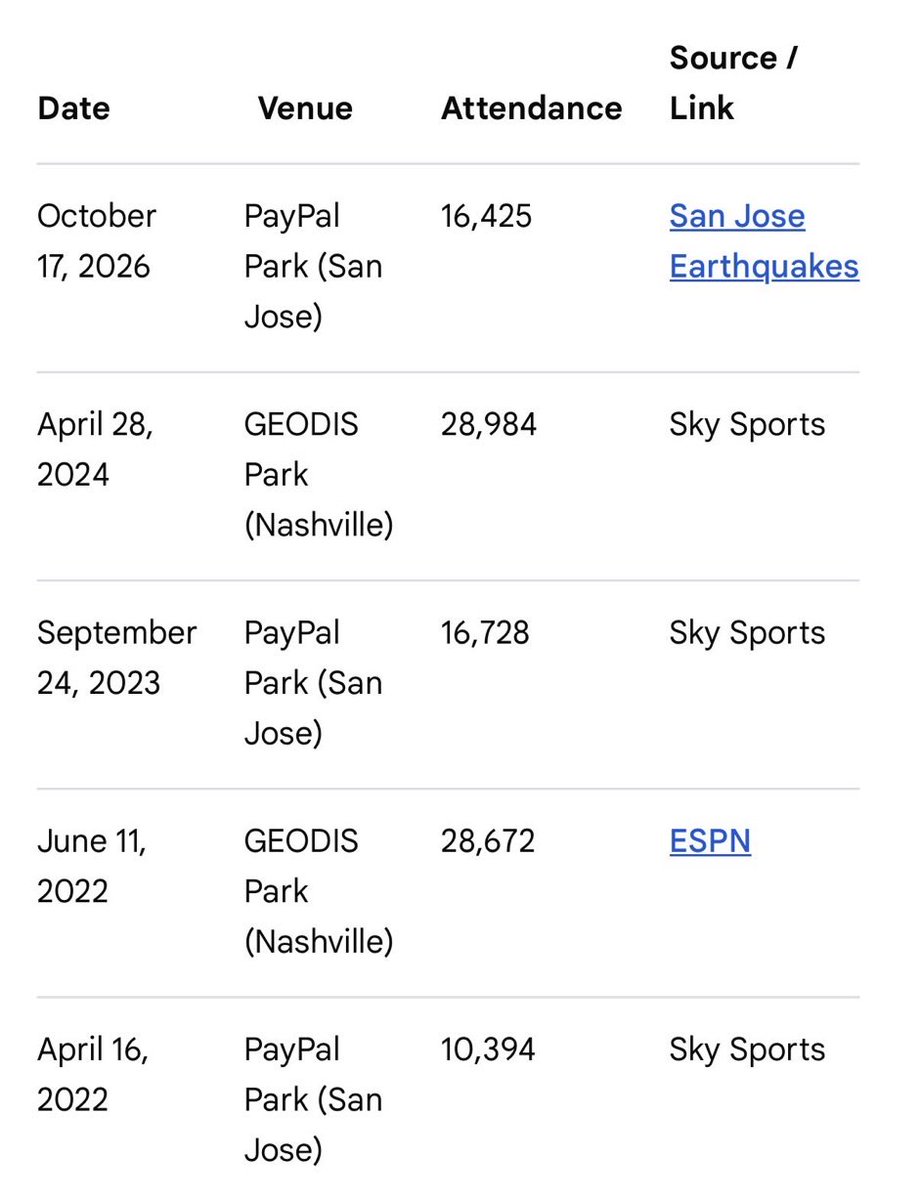Select the April 16, 2022 date cell
921x1200 pixels.
tap(92, 1074)
